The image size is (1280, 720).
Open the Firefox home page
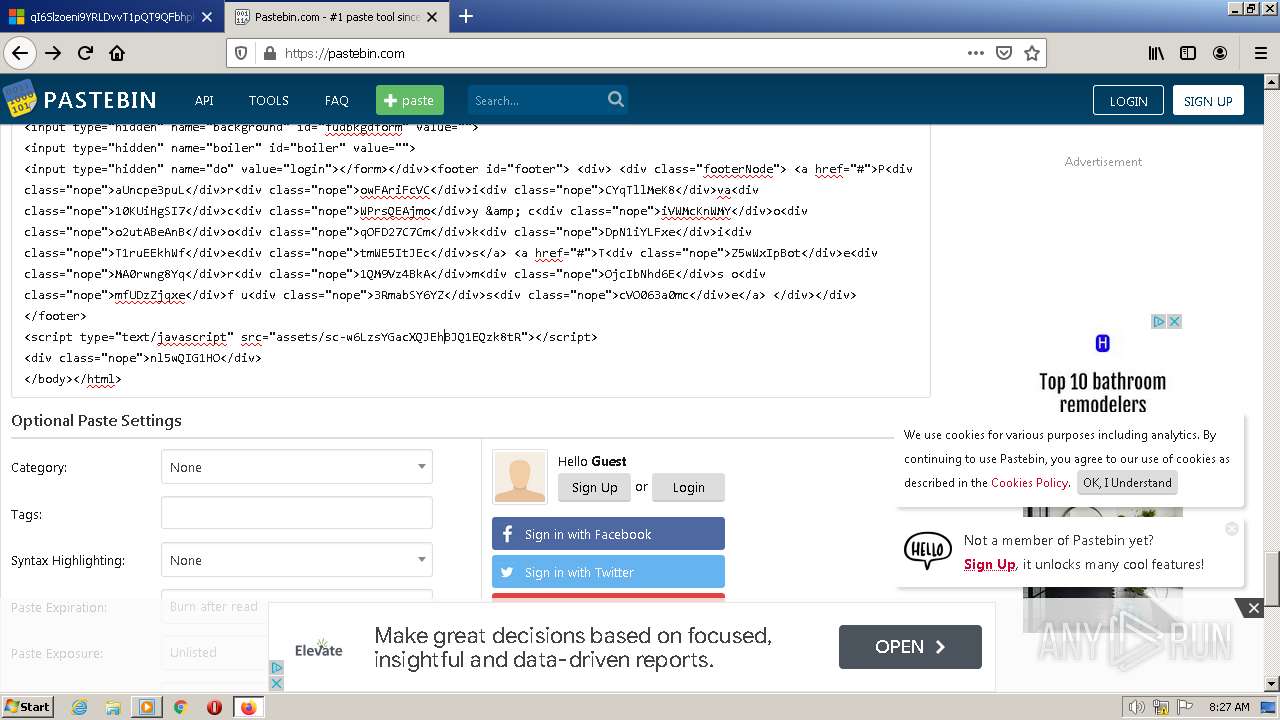coord(117,53)
